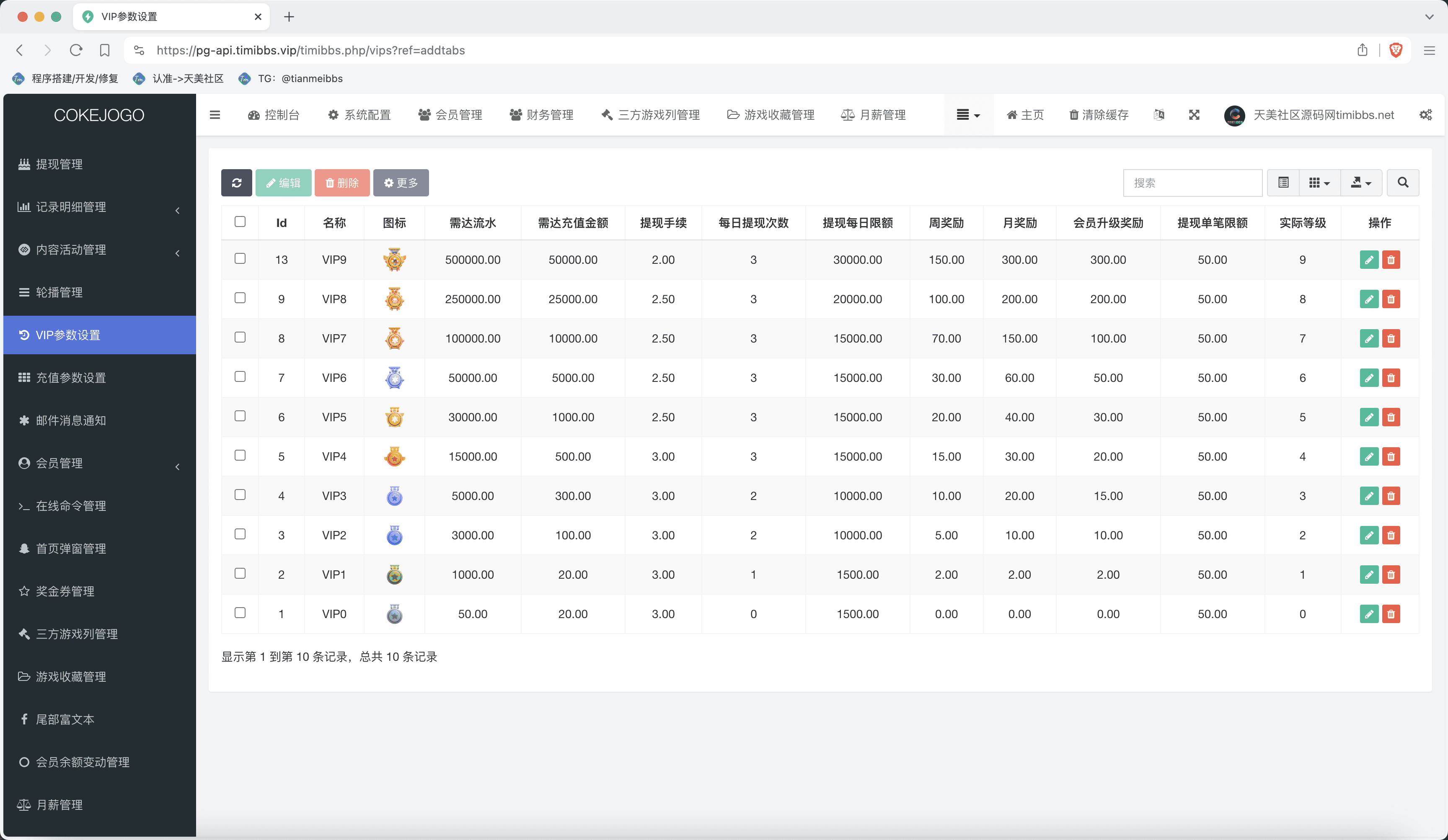This screenshot has width=1448, height=840.
Task: Check the select-all checkbox in table header
Action: pos(240,222)
